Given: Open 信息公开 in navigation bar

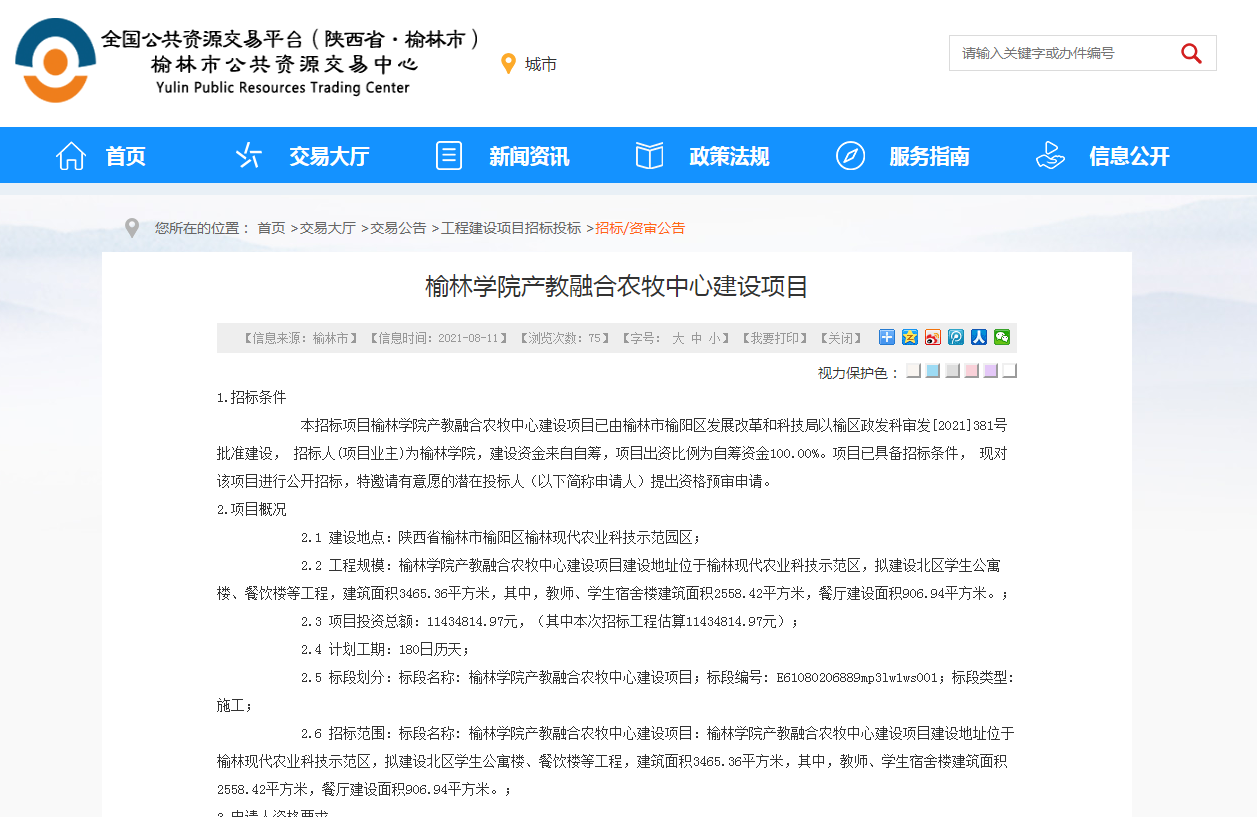Looking at the screenshot, I should click(1102, 156).
